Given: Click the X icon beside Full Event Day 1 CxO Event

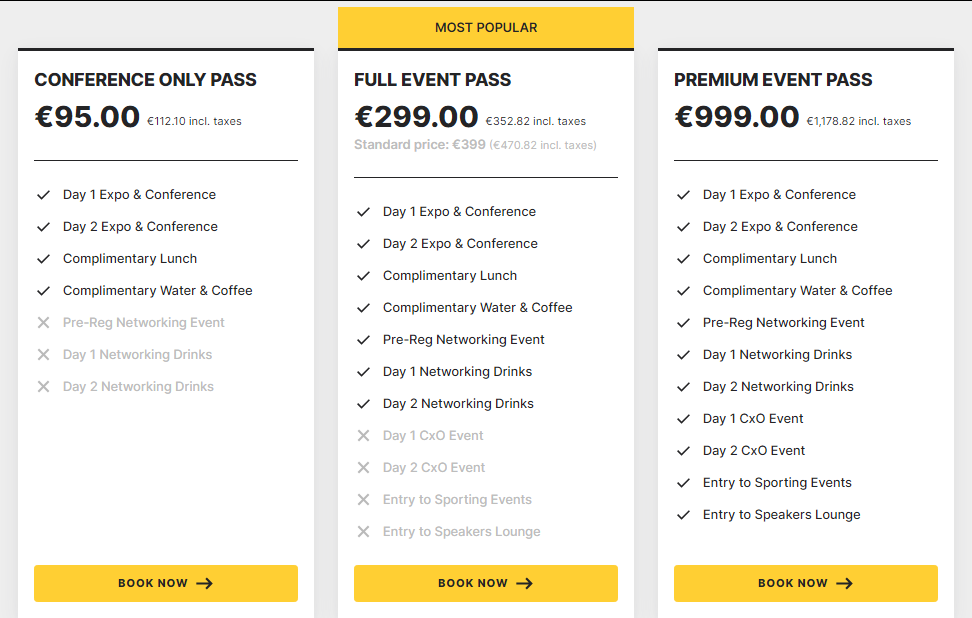Looking at the screenshot, I should (363, 435).
